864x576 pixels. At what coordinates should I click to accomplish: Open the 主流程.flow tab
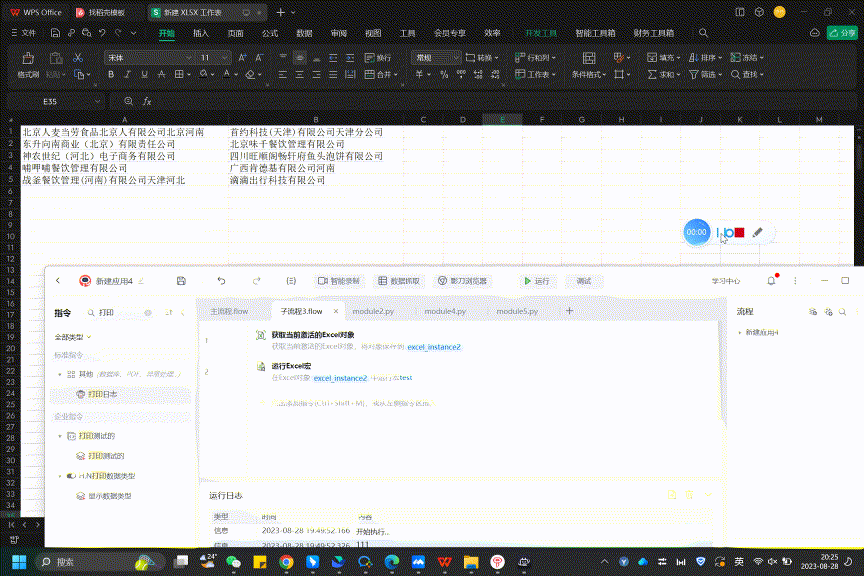pyautogui.click(x=228, y=312)
